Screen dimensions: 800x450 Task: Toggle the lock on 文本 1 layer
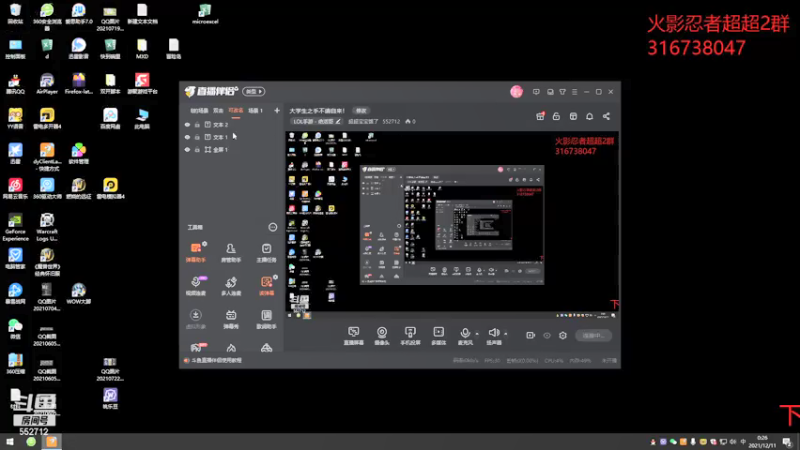point(197,137)
